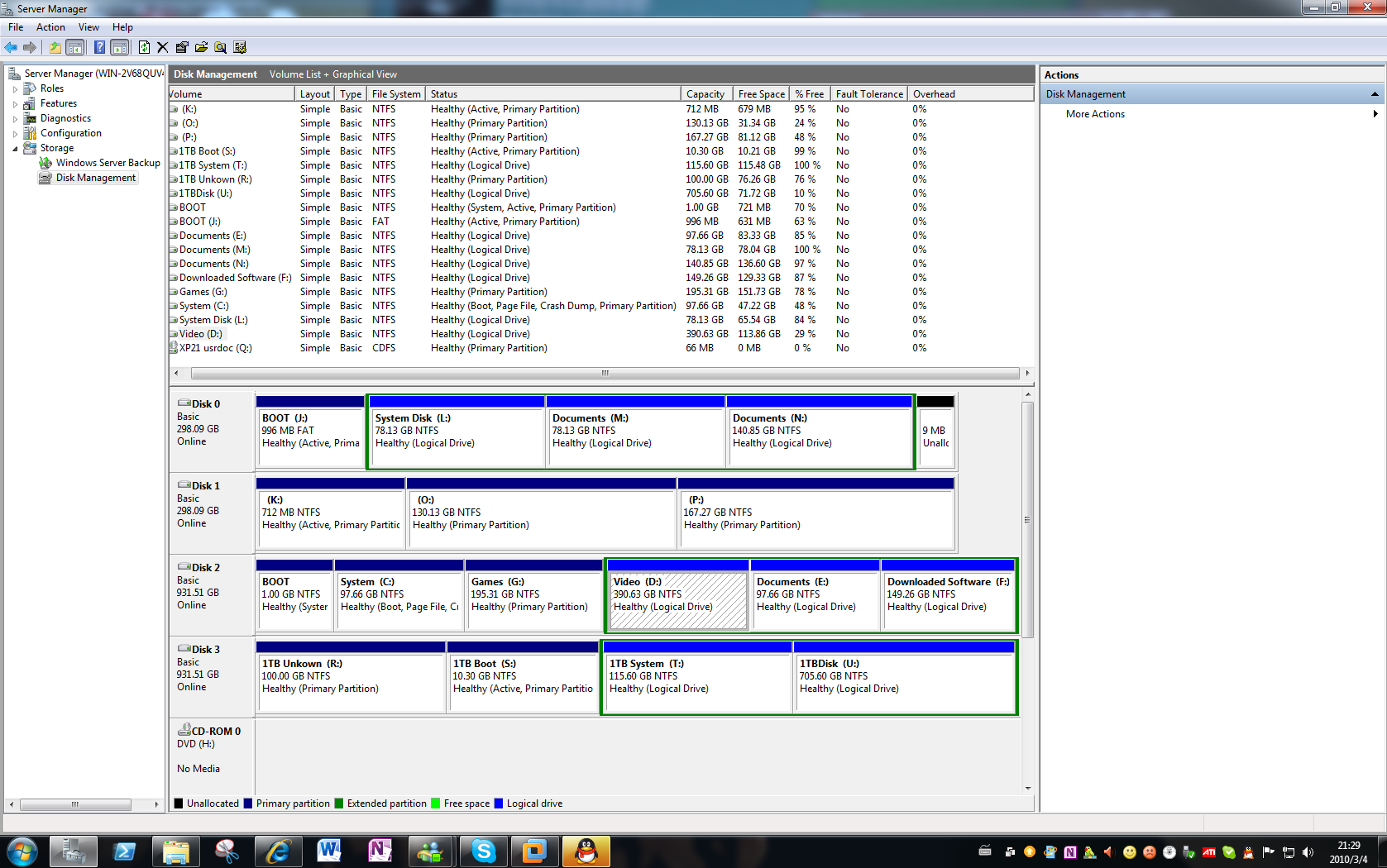Sort by Fault Tolerance column header

point(868,94)
